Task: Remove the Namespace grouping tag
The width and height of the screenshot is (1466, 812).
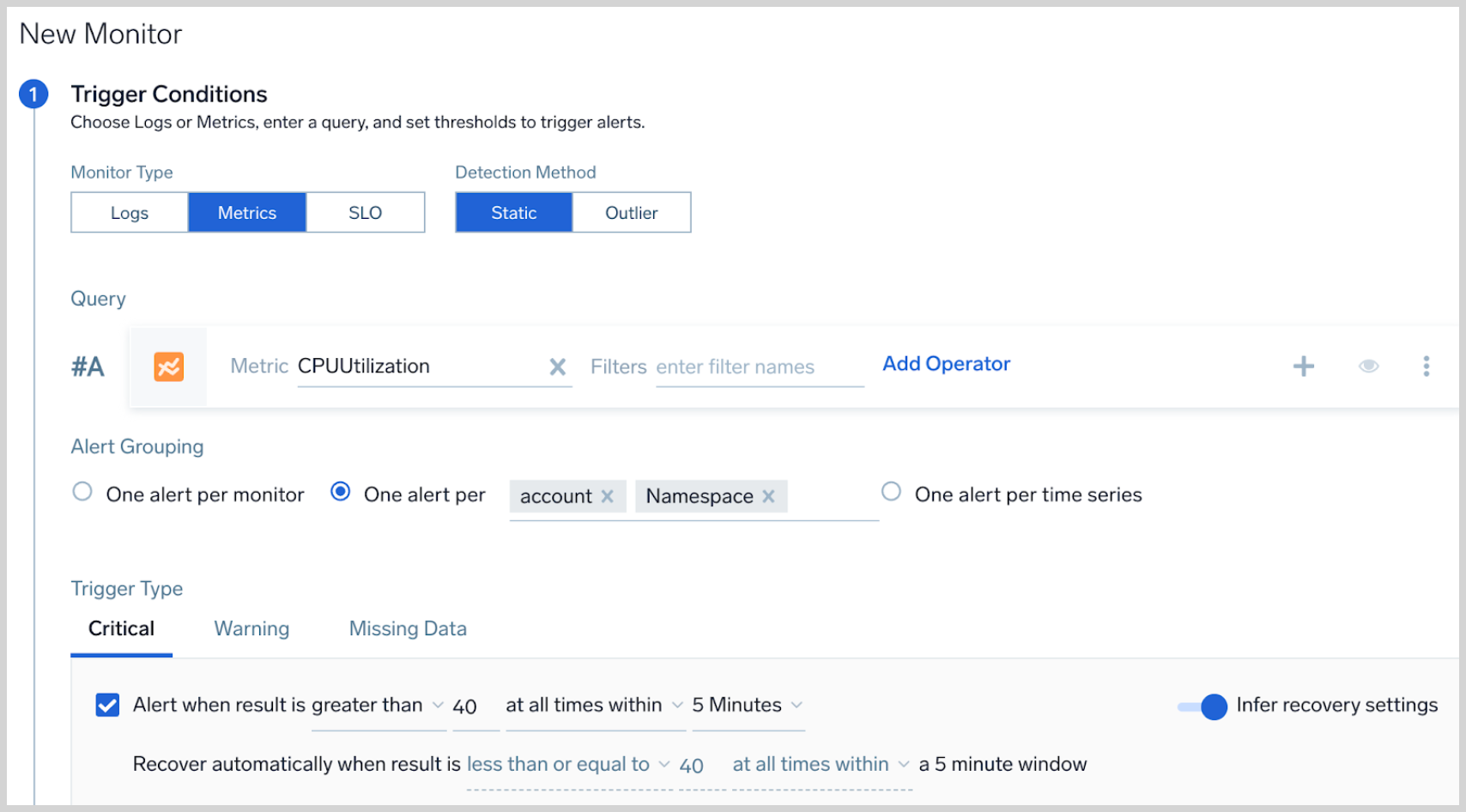Action: (x=768, y=496)
